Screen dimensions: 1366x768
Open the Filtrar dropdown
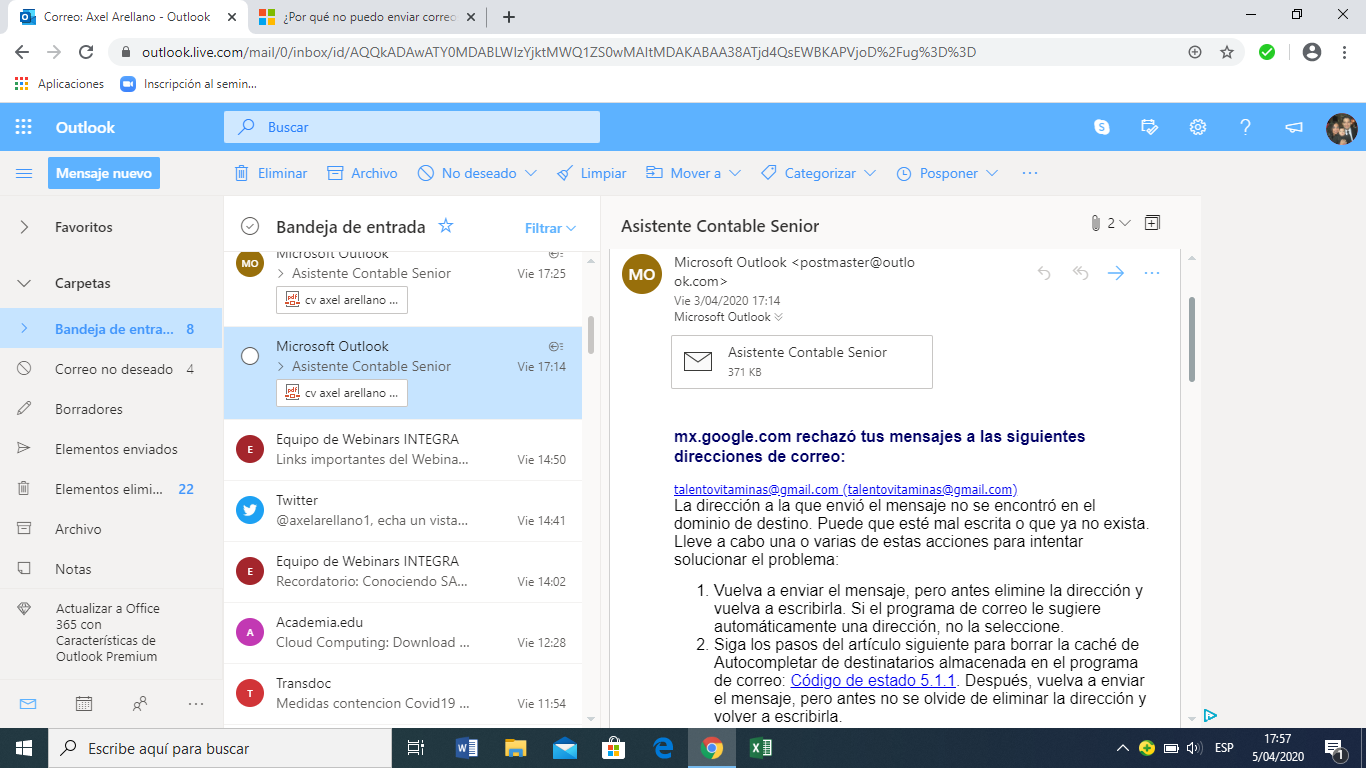click(x=551, y=228)
